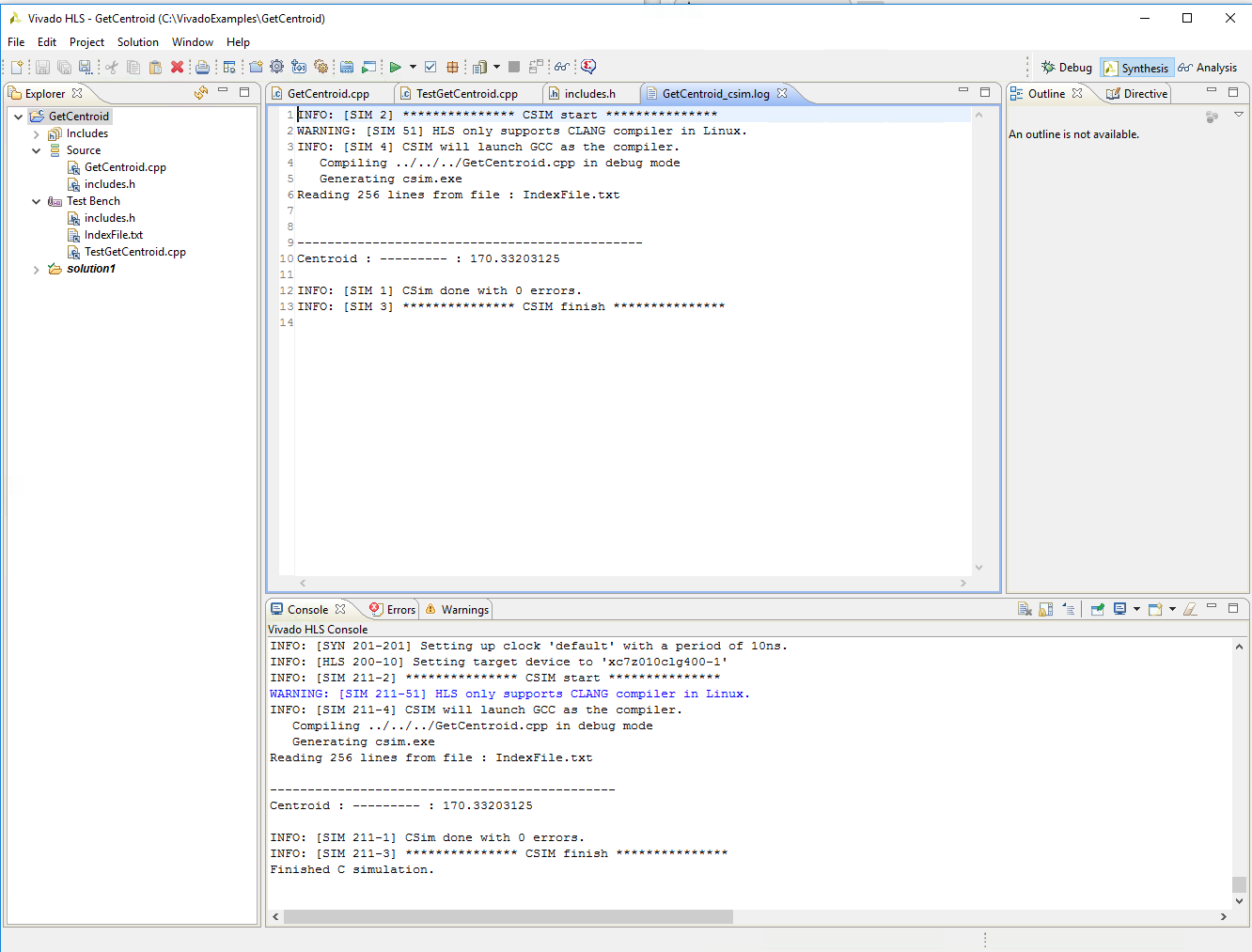Click the New Project toolbar icon
1252x952 pixels.
tap(256, 67)
